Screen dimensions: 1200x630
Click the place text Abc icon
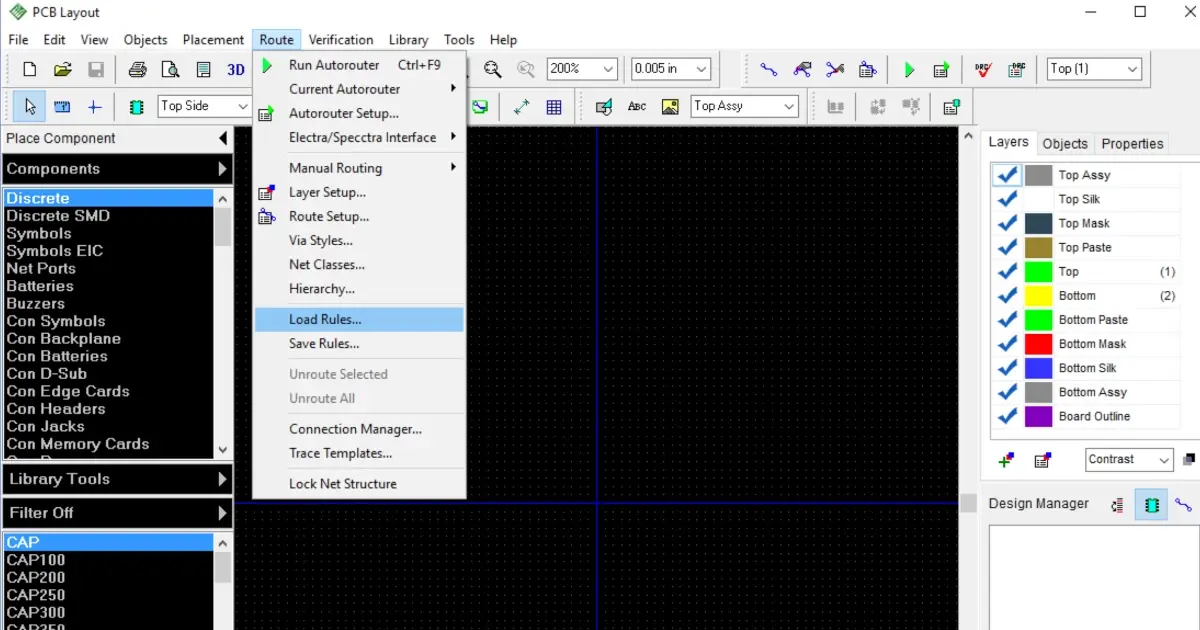637,106
